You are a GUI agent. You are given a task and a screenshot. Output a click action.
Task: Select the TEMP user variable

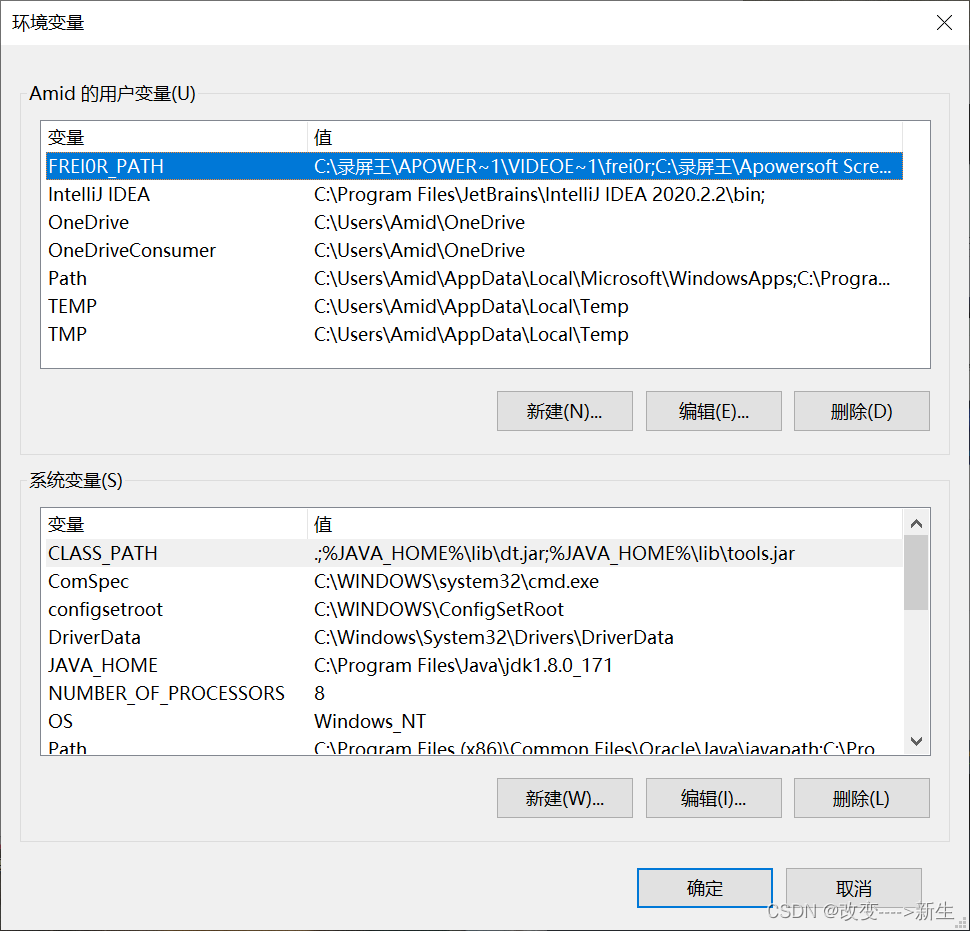474,306
